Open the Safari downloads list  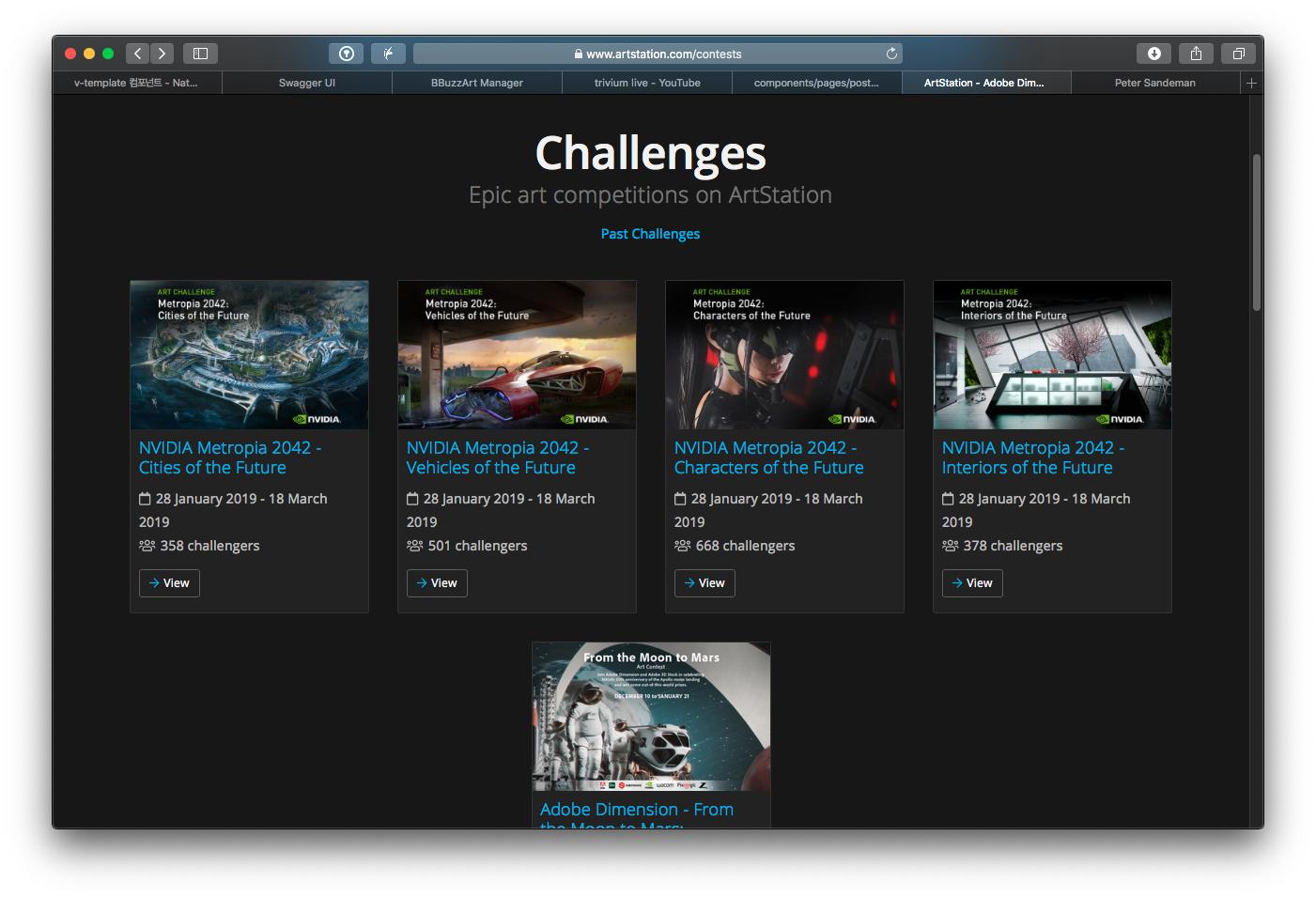(1154, 54)
